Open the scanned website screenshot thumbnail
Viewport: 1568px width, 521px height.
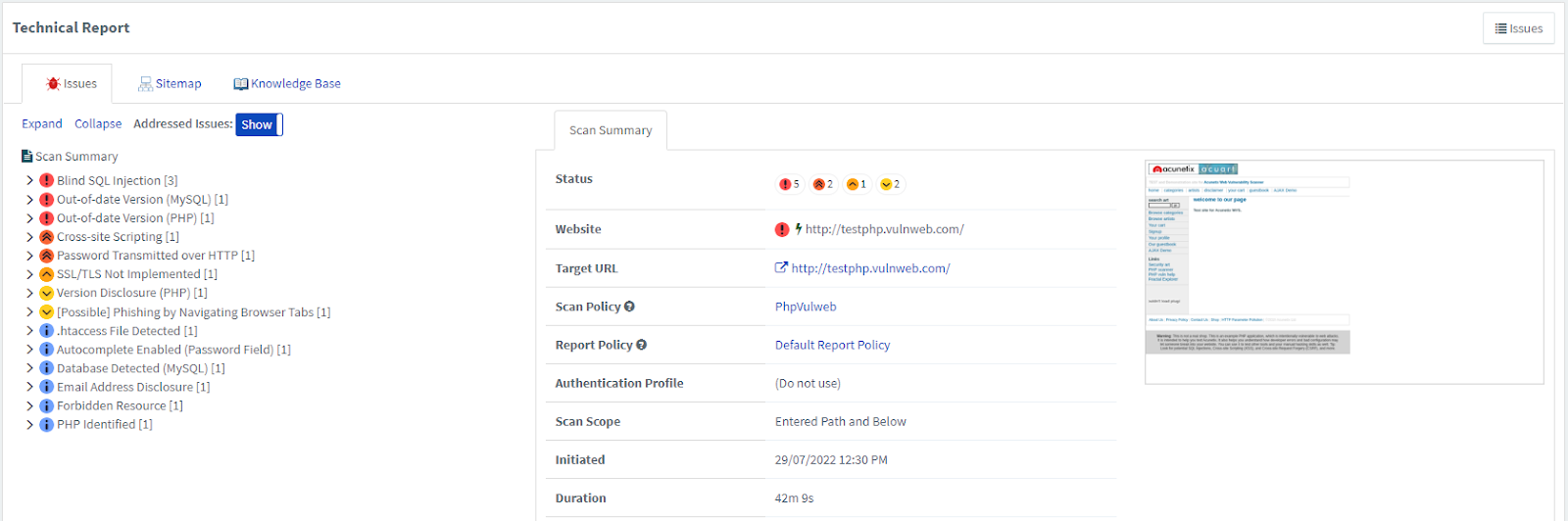tap(1249, 260)
